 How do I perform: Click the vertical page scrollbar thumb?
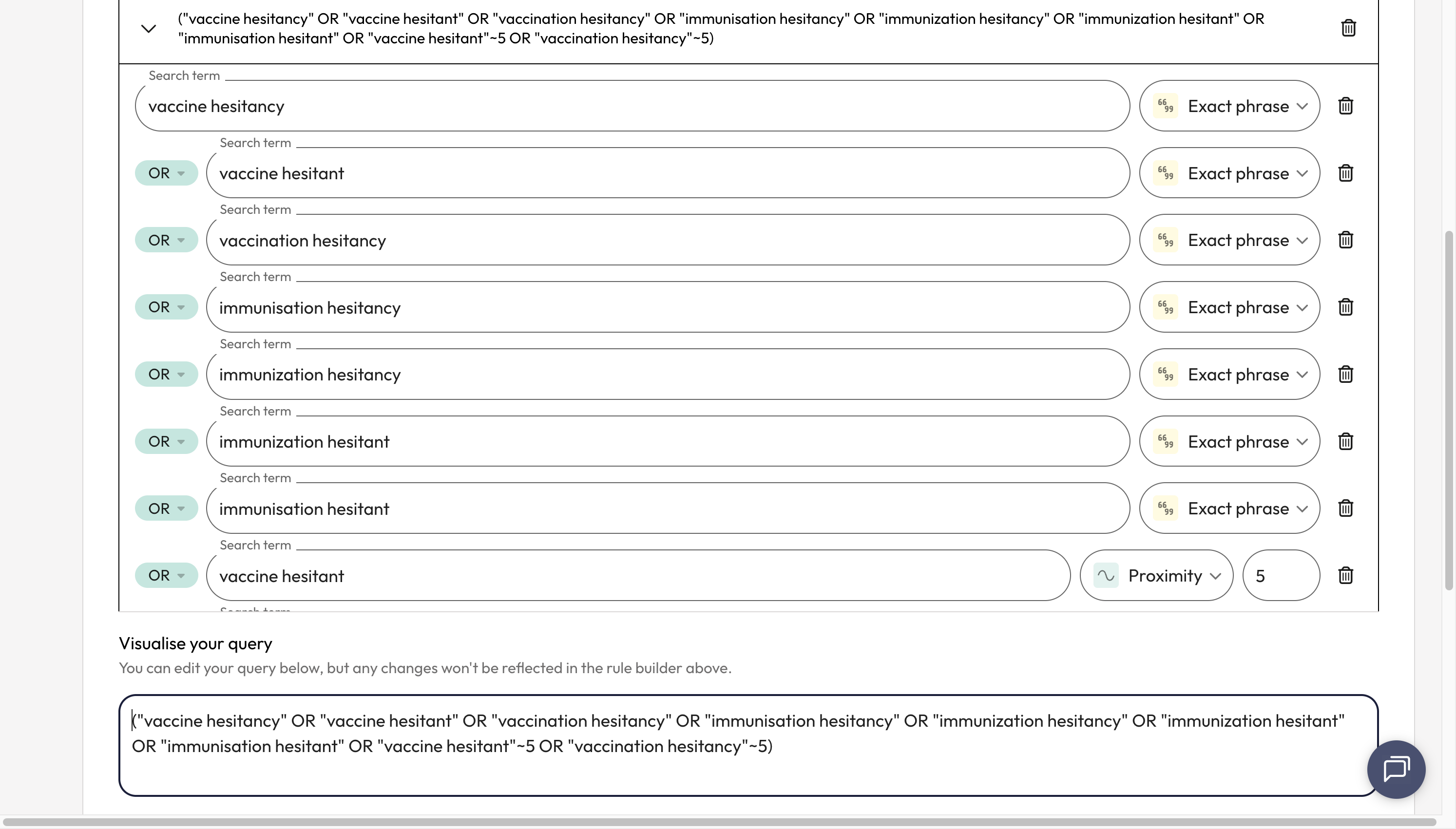pos(1449,410)
